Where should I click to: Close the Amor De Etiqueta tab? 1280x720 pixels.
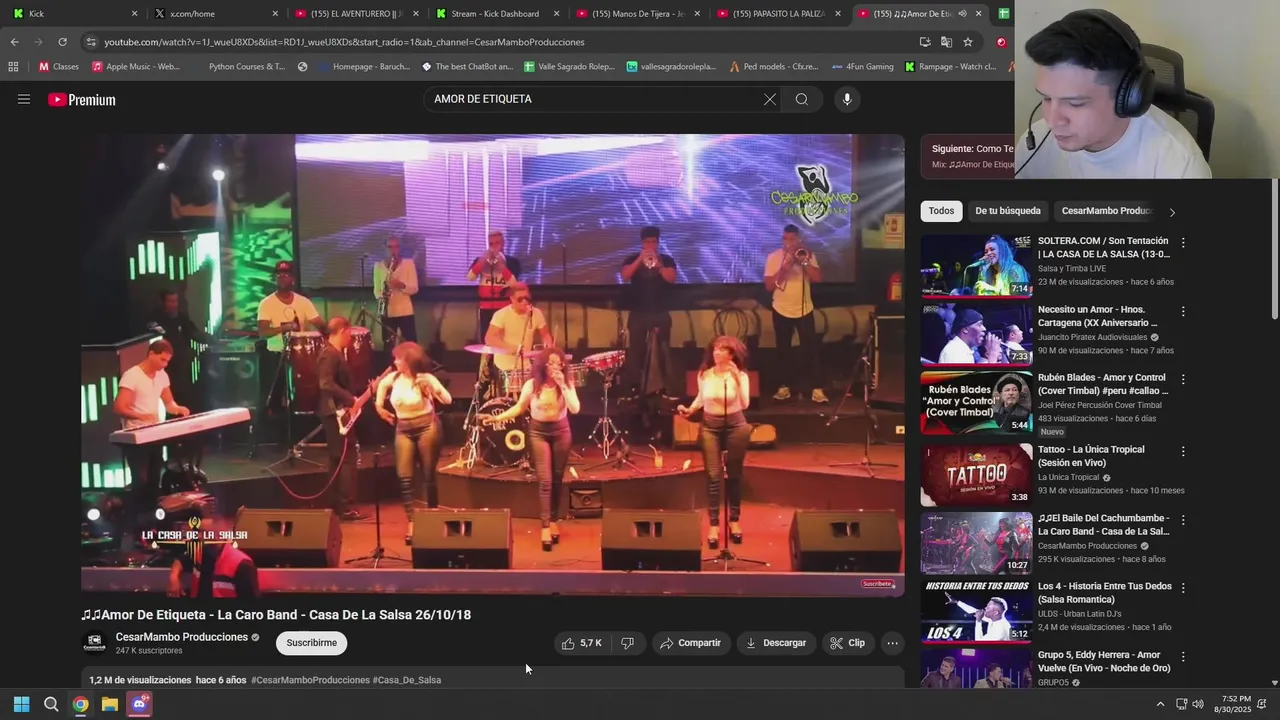978,13
